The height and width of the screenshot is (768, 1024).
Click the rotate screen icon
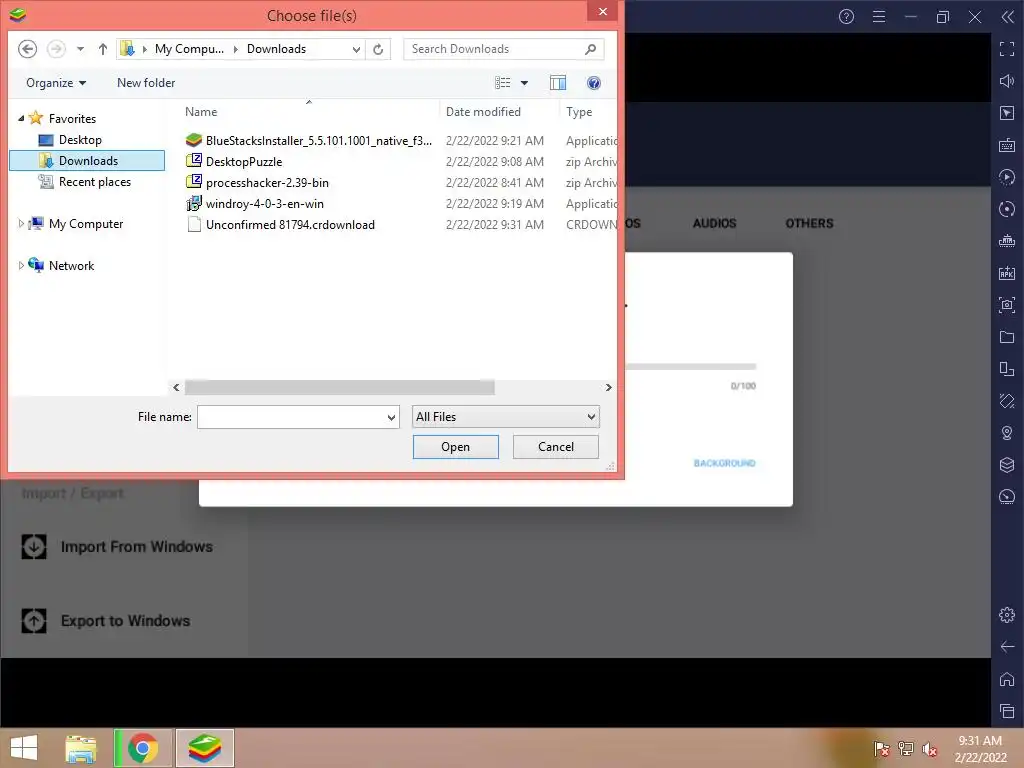pyautogui.click(x=1006, y=401)
